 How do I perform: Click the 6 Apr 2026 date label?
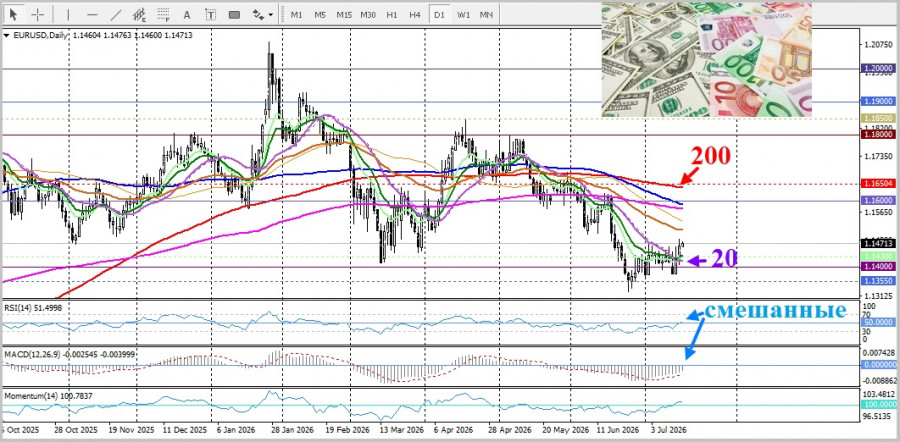pos(453,430)
